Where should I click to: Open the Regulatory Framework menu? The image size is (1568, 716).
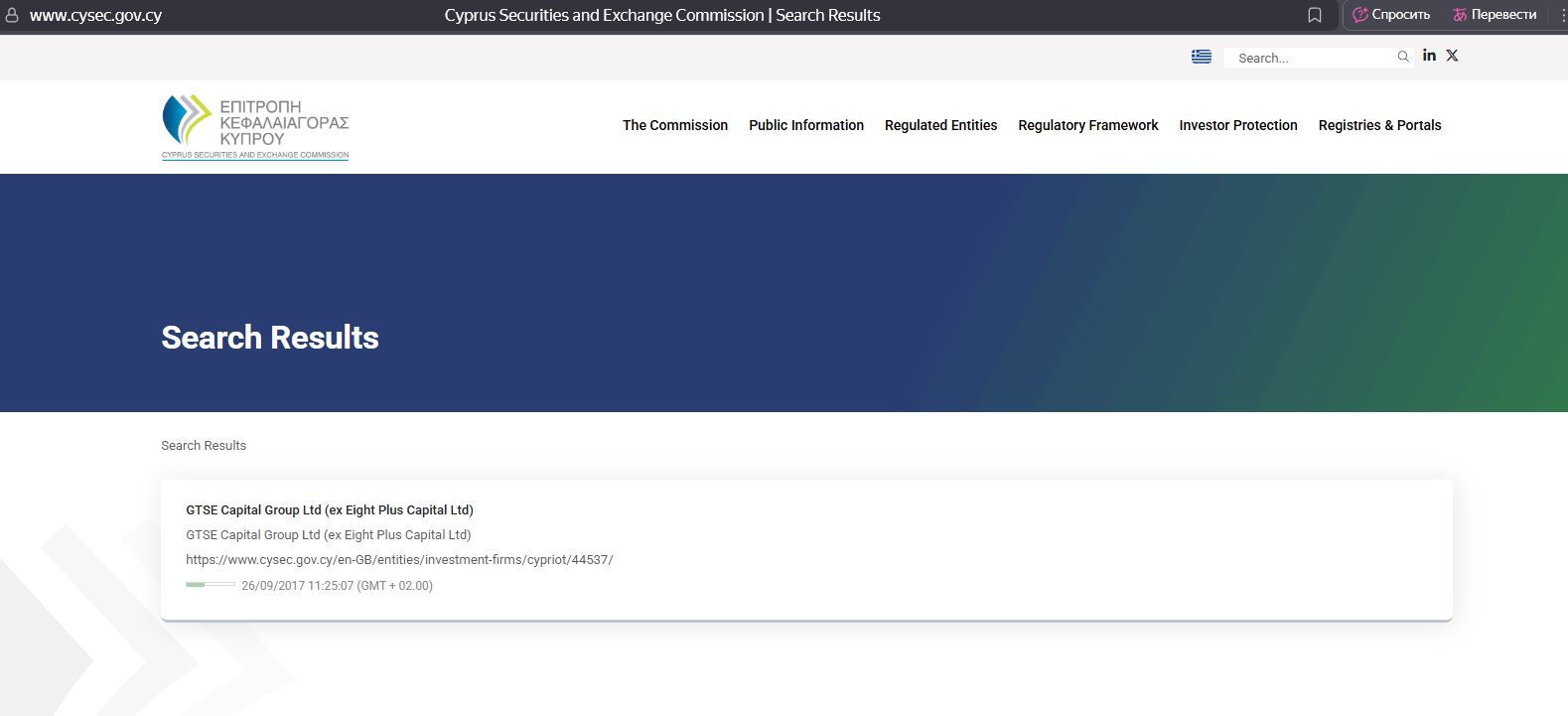[1088, 125]
